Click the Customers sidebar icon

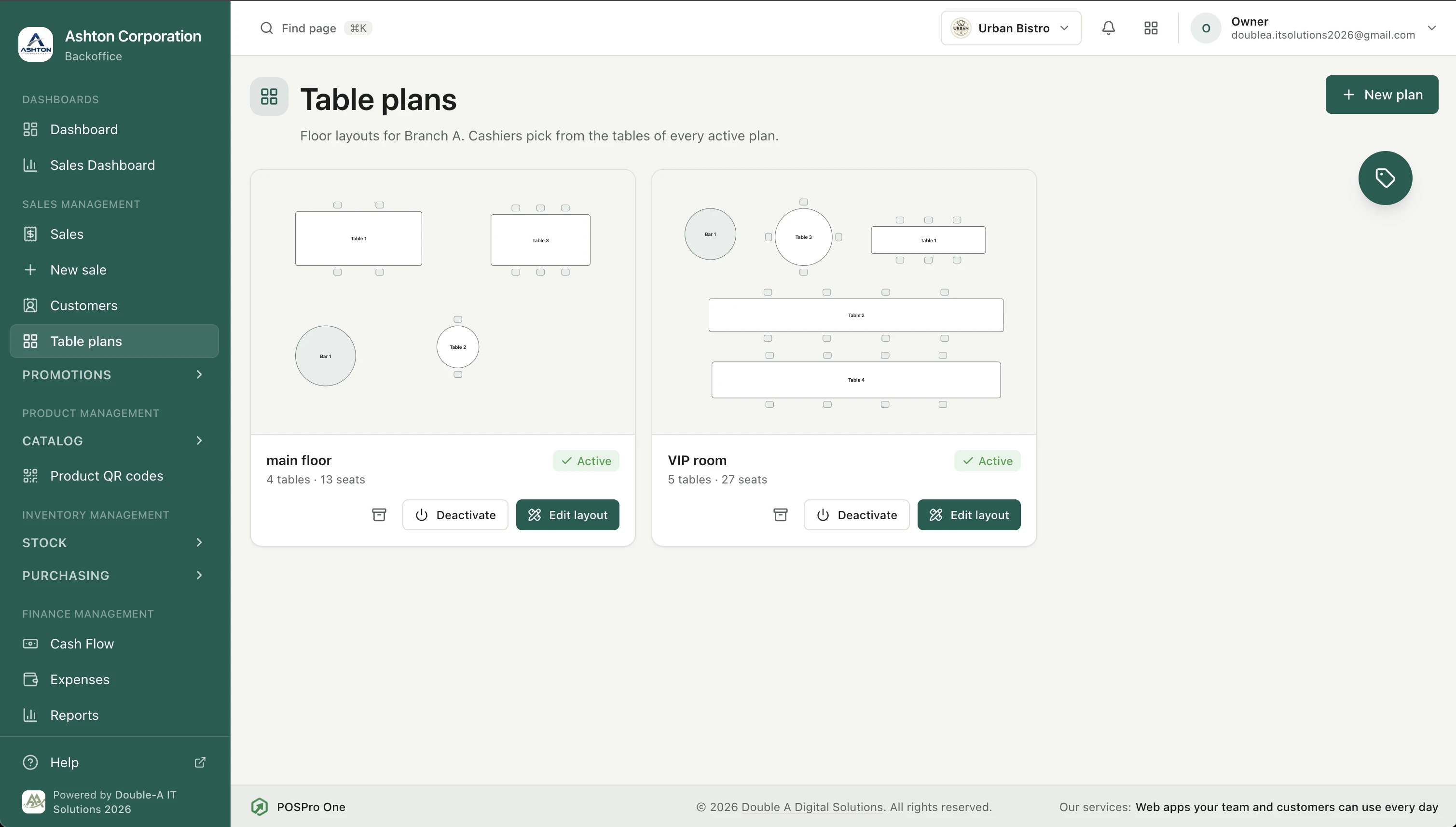click(x=30, y=305)
